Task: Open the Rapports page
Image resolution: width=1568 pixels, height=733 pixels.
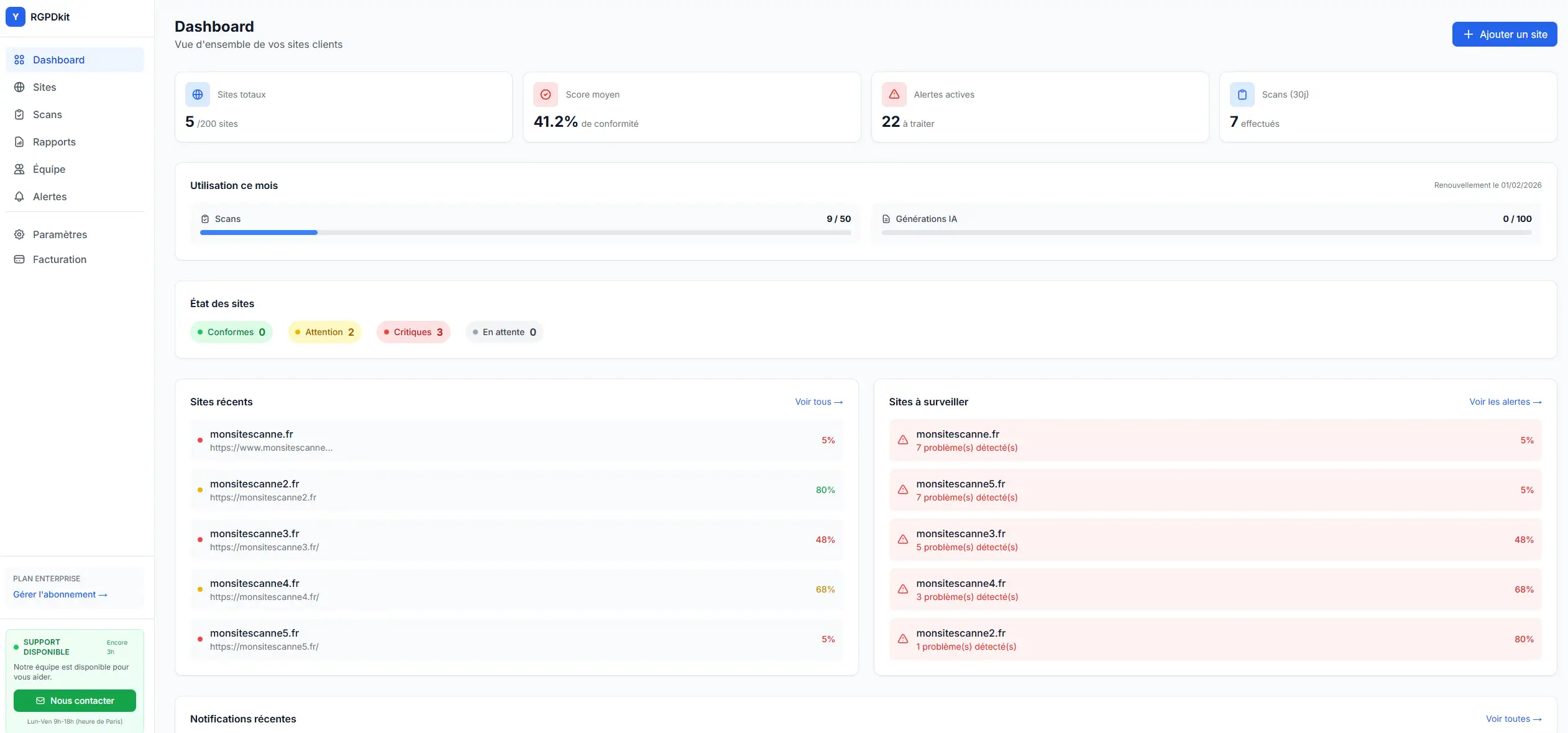Action: (x=75, y=142)
